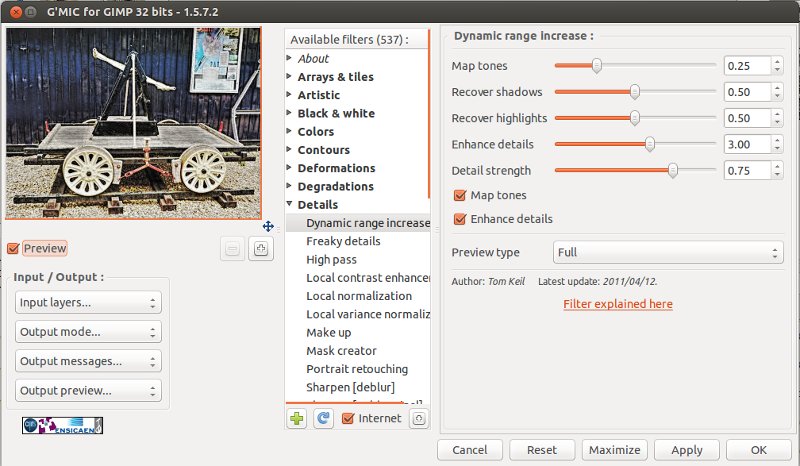Click the Map tones spinner arrows
The height and width of the screenshot is (466, 800).
[777, 66]
